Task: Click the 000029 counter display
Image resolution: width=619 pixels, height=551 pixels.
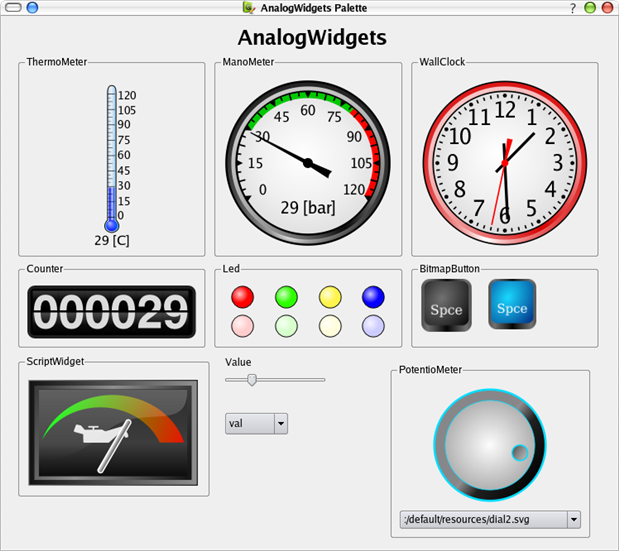Action: (x=111, y=311)
